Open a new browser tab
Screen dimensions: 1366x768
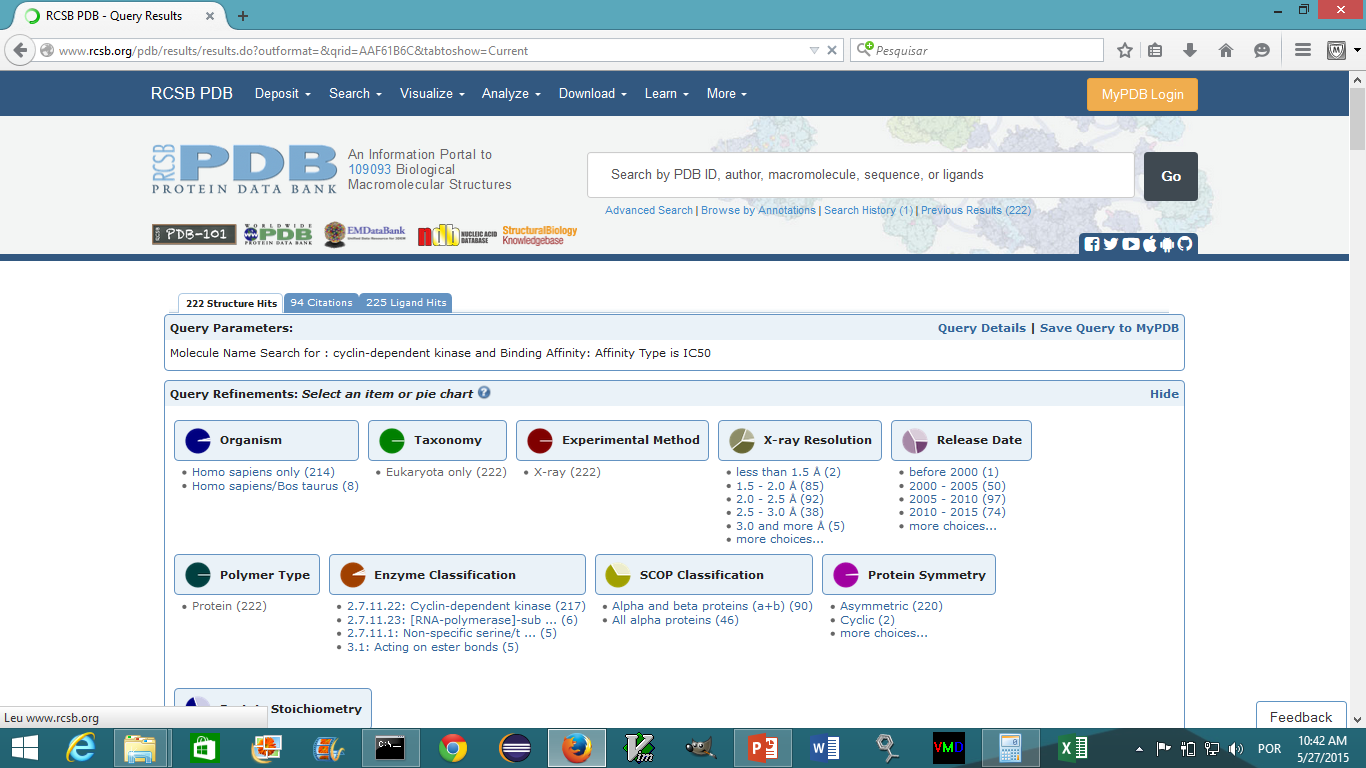[243, 16]
